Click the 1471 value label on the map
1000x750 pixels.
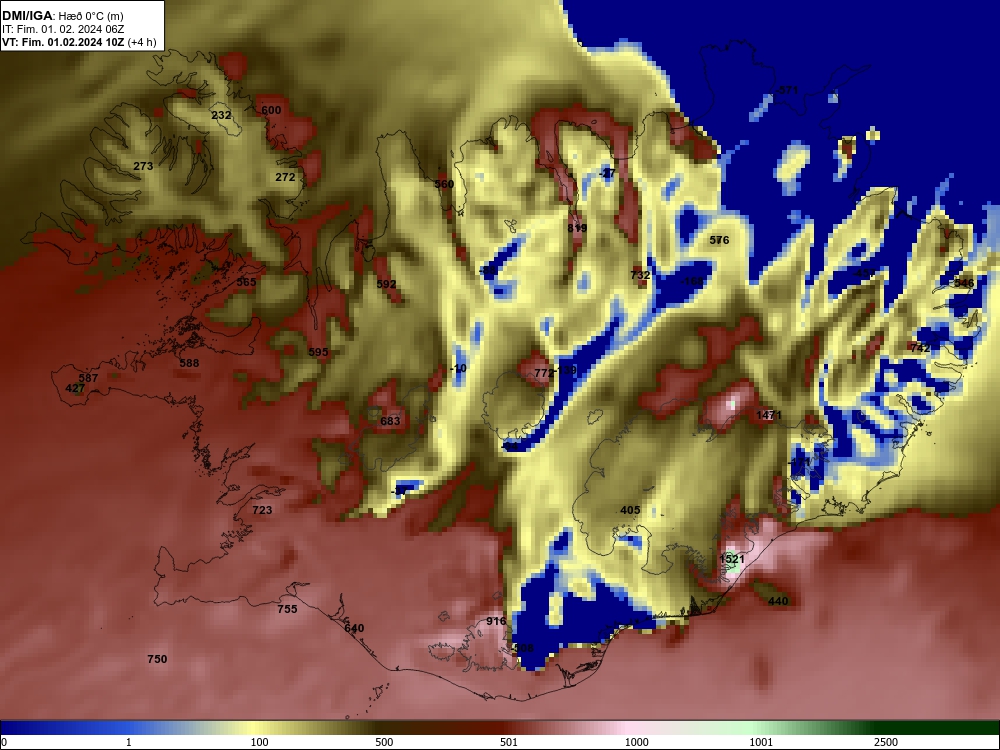point(768,415)
